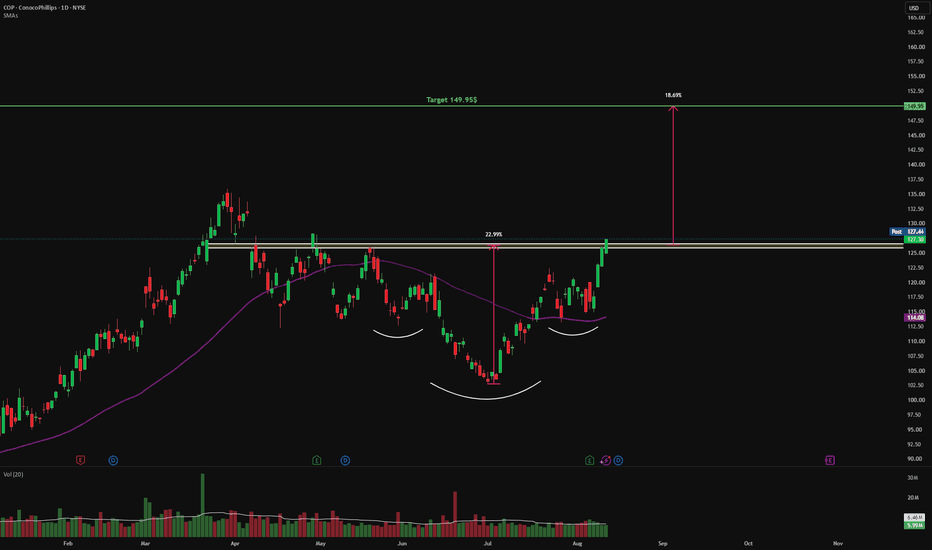
Task: Select the 149.95 green price label on the scale
Action: pos(914,106)
